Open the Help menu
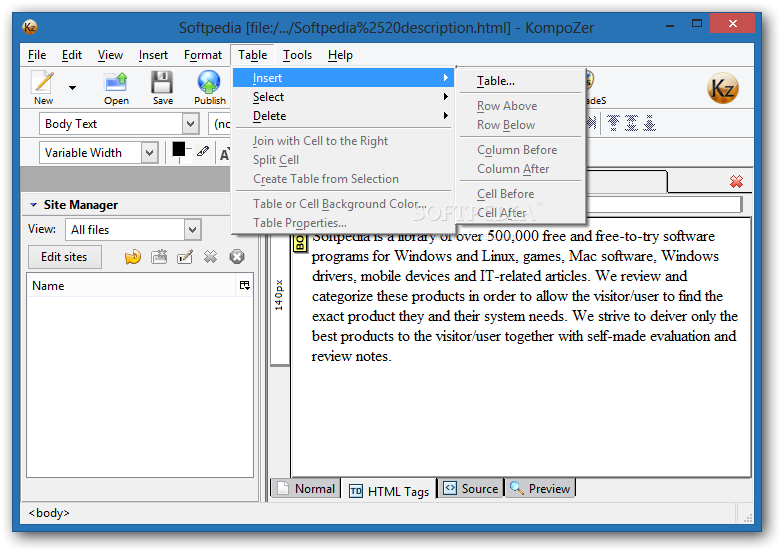This screenshot has width=782, height=552. [340, 55]
